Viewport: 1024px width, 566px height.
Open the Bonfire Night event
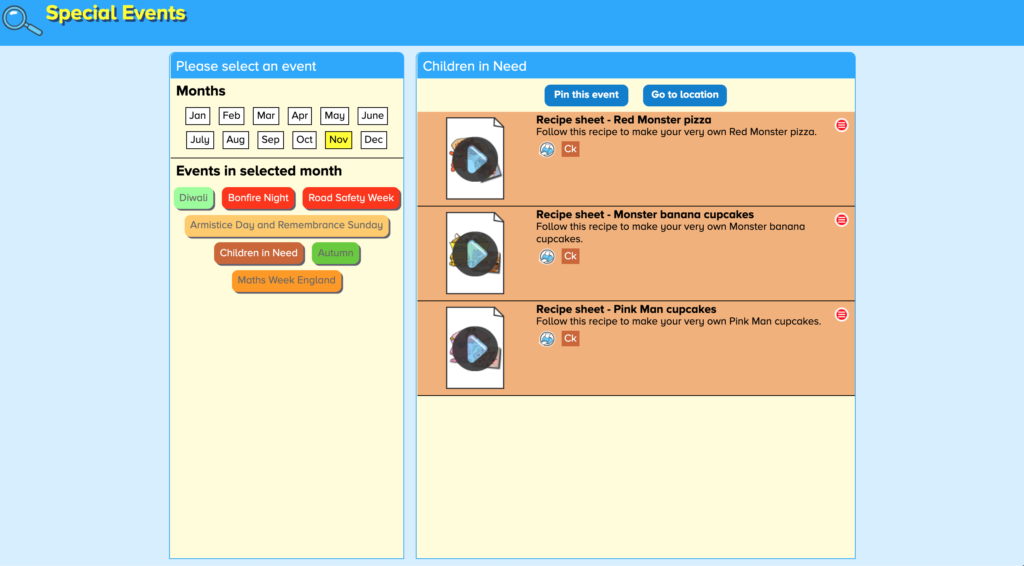click(258, 198)
